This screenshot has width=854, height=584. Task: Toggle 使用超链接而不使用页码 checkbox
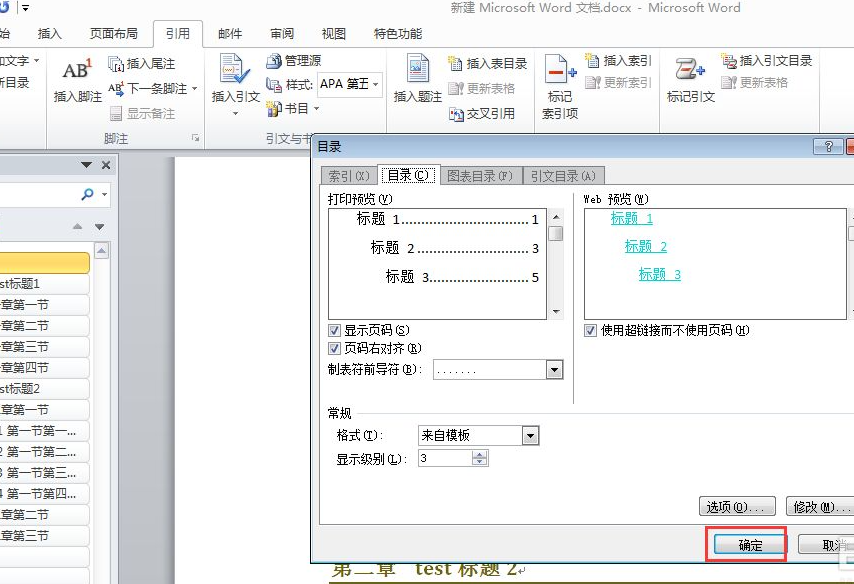point(591,330)
